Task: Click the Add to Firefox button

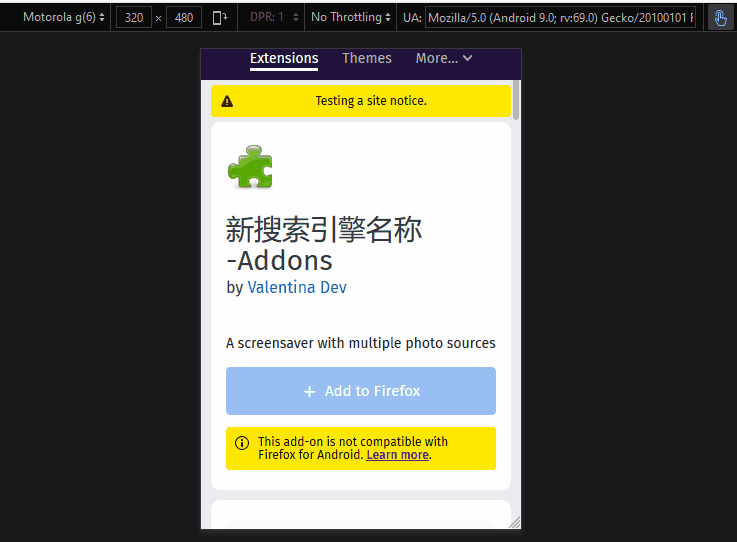Action: [361, 391]
